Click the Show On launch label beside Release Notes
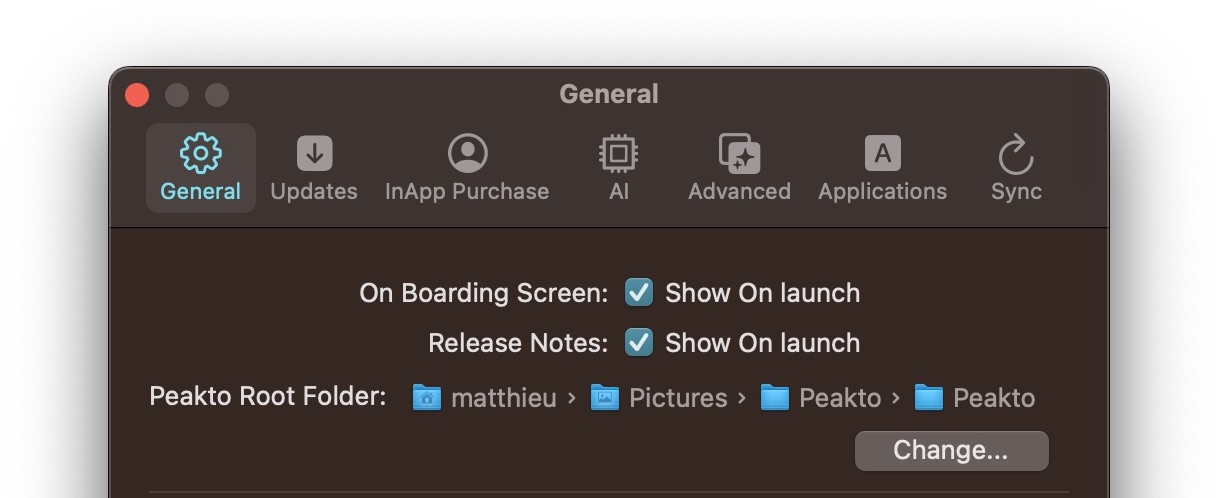 (x=762, y=343)
